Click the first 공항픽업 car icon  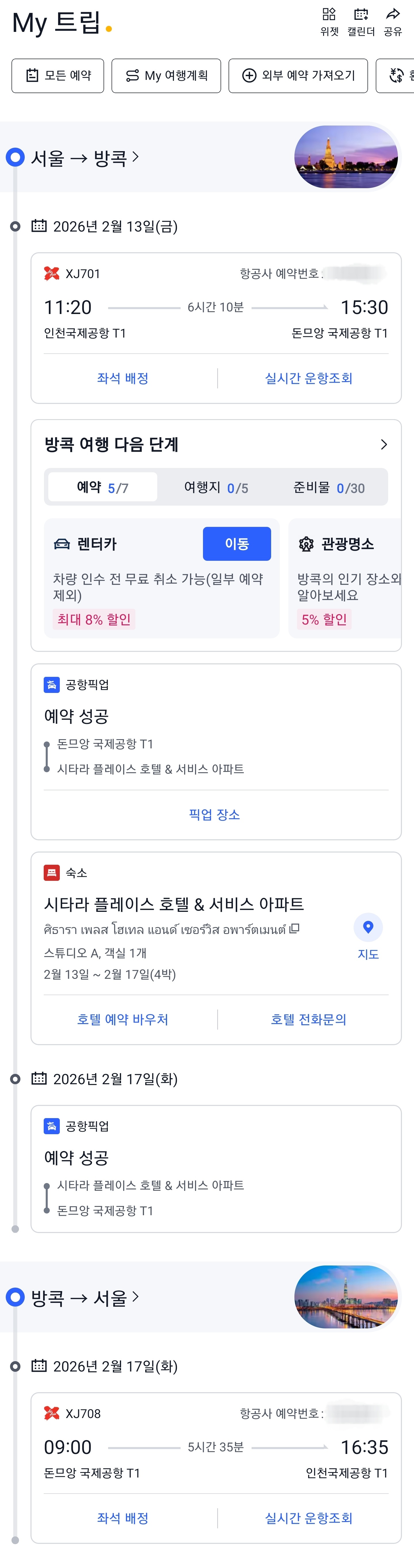52,685
